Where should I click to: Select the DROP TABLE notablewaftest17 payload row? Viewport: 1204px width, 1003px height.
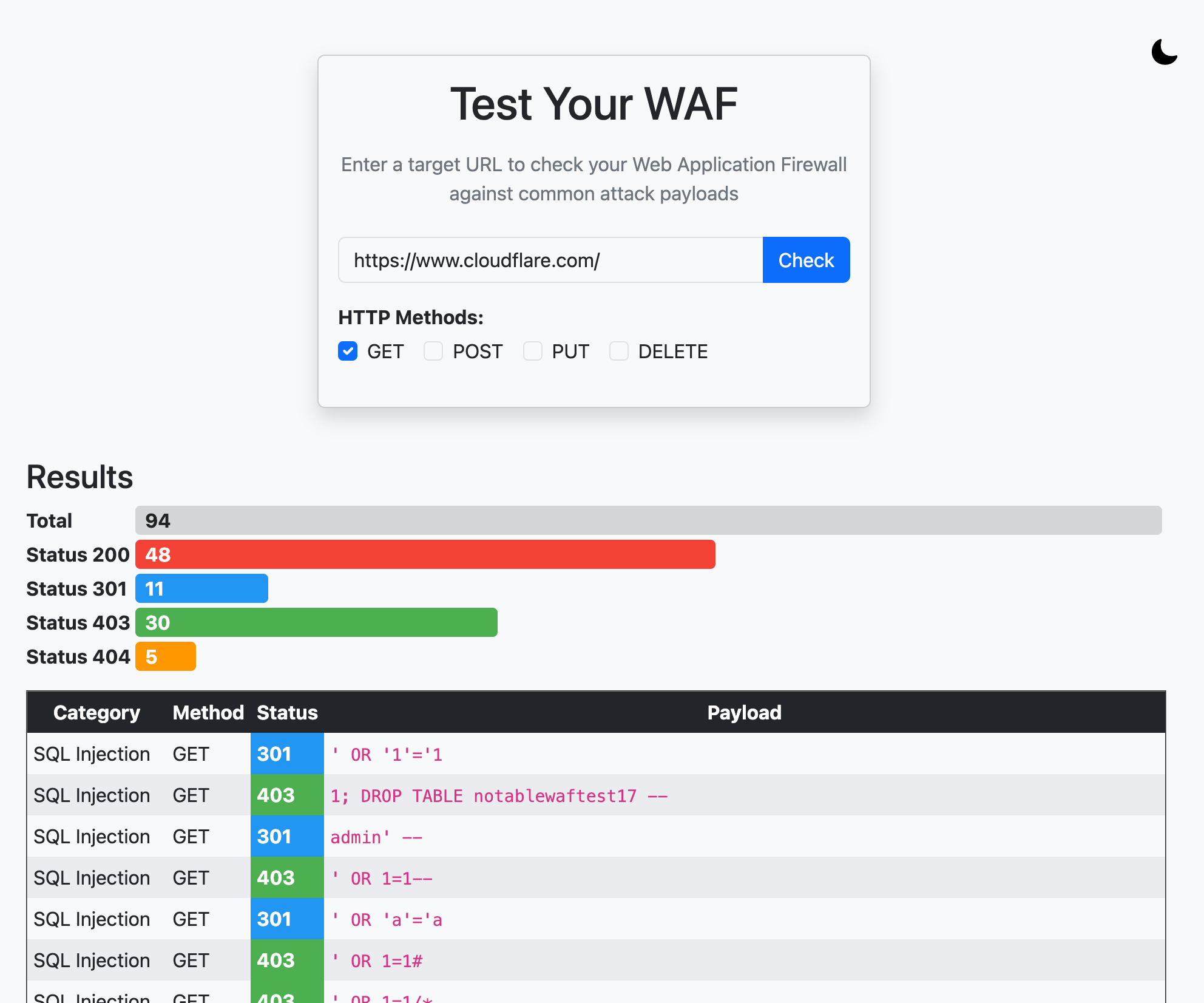(498, 795)
